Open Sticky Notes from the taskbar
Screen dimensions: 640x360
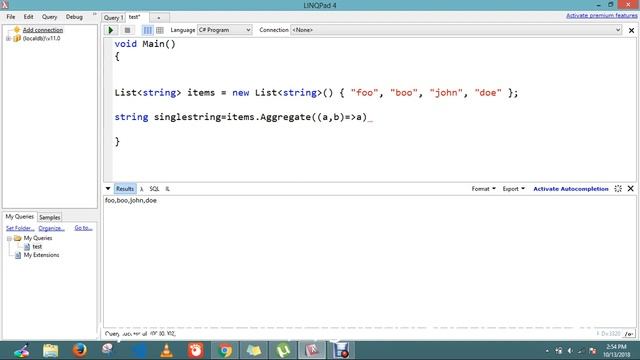pyautogui.click(x=254, y=351)
